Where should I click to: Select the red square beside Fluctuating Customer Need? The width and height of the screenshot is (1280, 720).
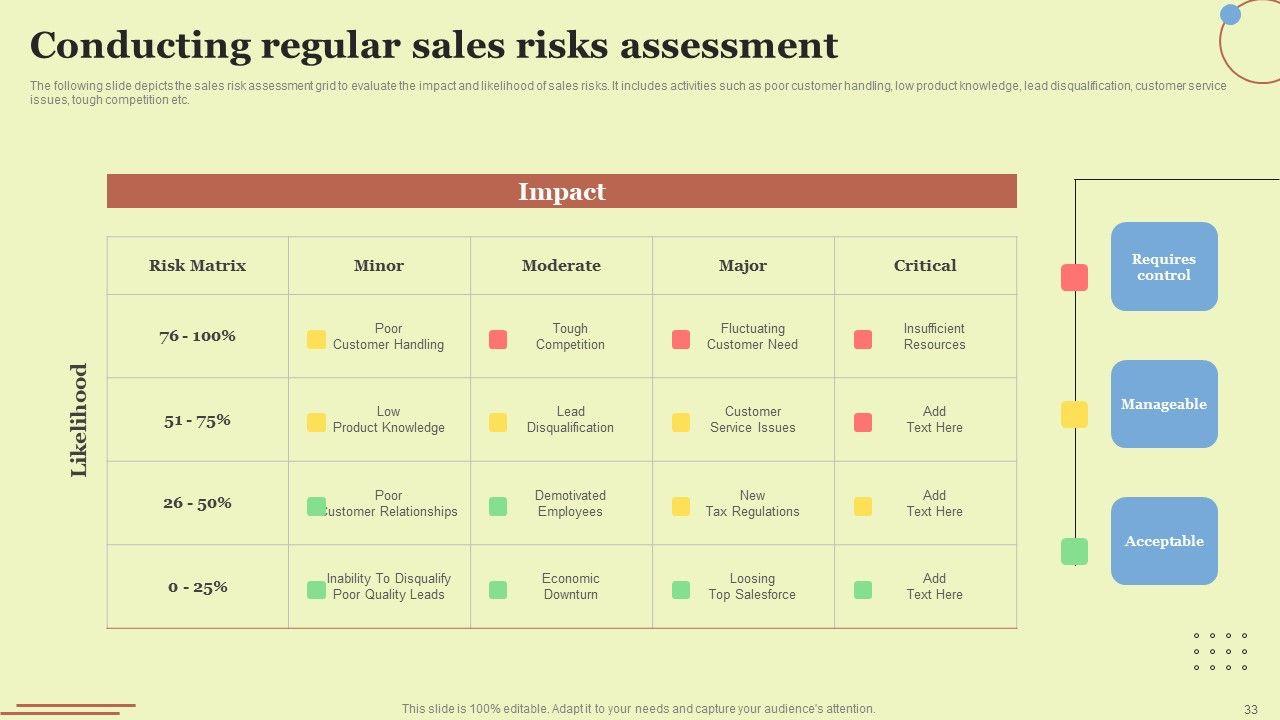(681, 339)
